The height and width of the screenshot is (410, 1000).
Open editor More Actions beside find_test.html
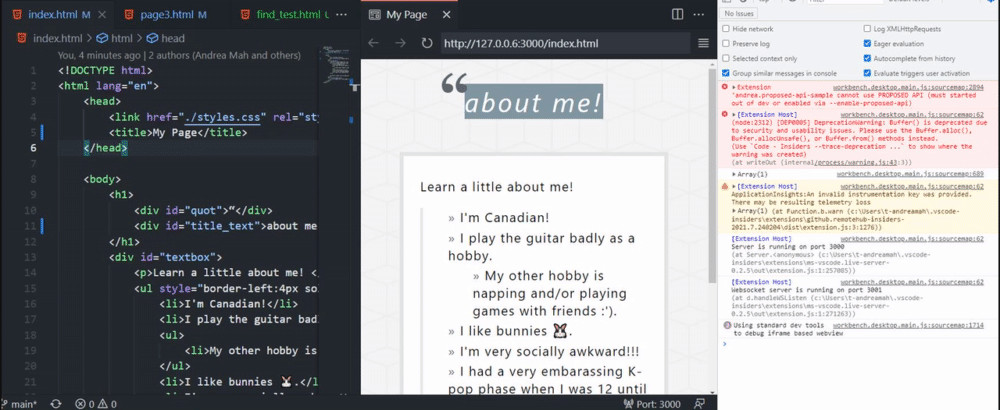(x=342, y=14)
